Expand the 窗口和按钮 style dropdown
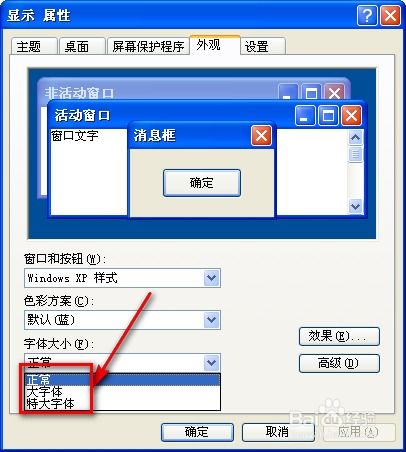This screenshot has height=452, width=406. (212, 278)
